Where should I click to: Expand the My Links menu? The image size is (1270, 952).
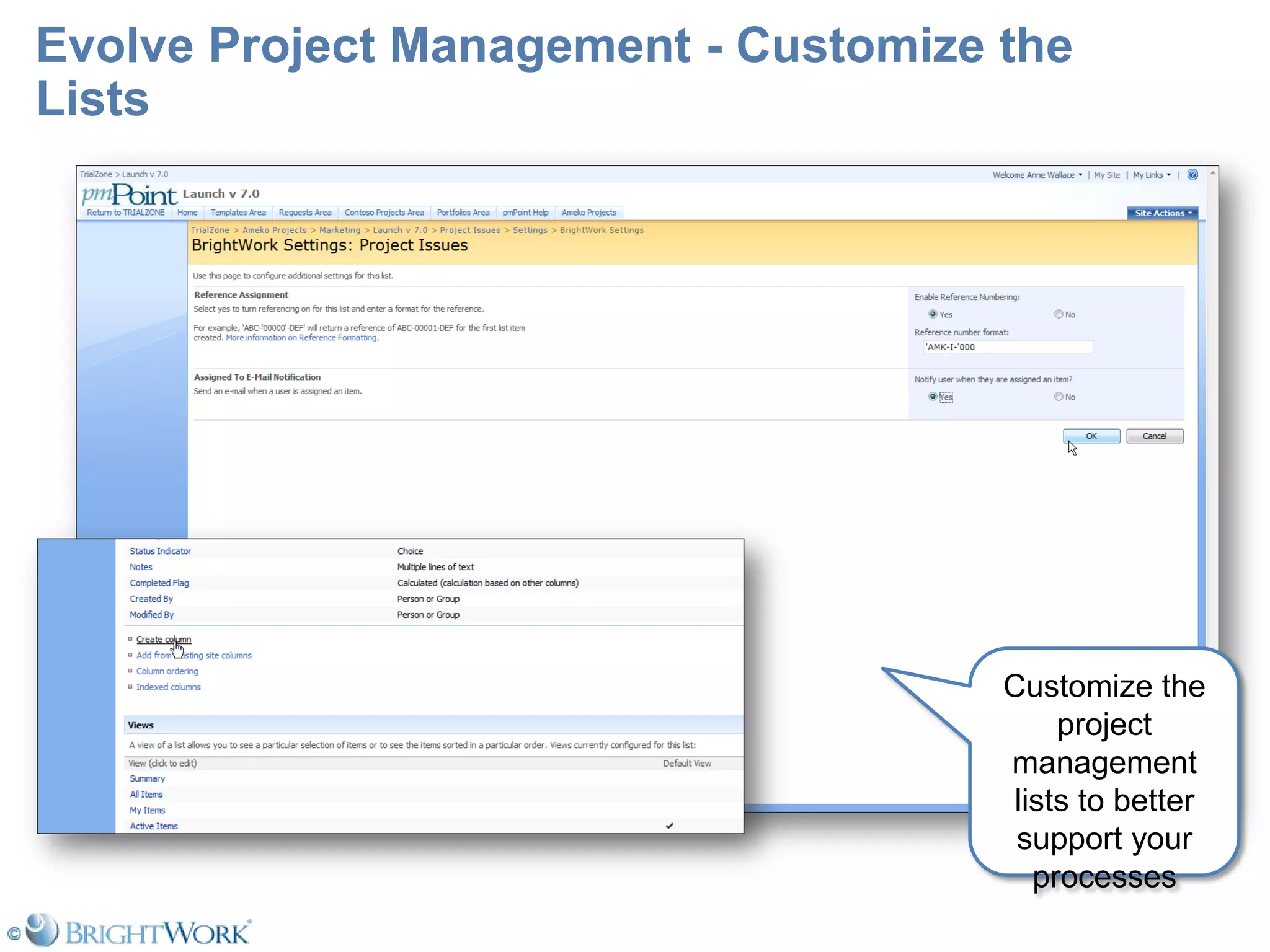tap(1152, 175)
